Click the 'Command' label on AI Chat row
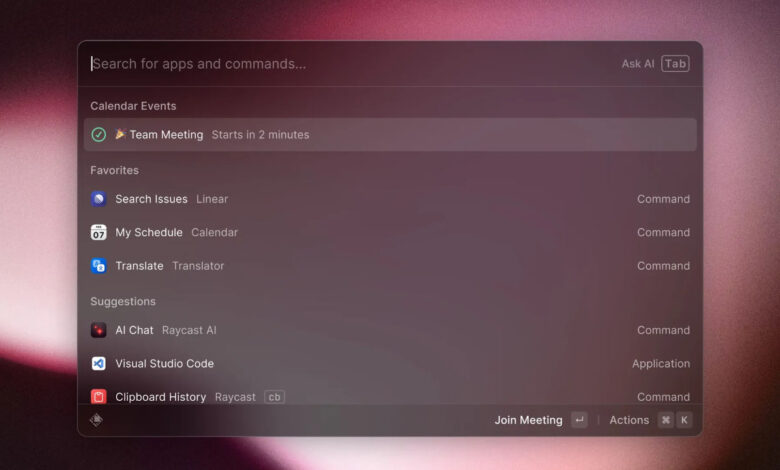This screenshot has width=780, height=470. 663,330
